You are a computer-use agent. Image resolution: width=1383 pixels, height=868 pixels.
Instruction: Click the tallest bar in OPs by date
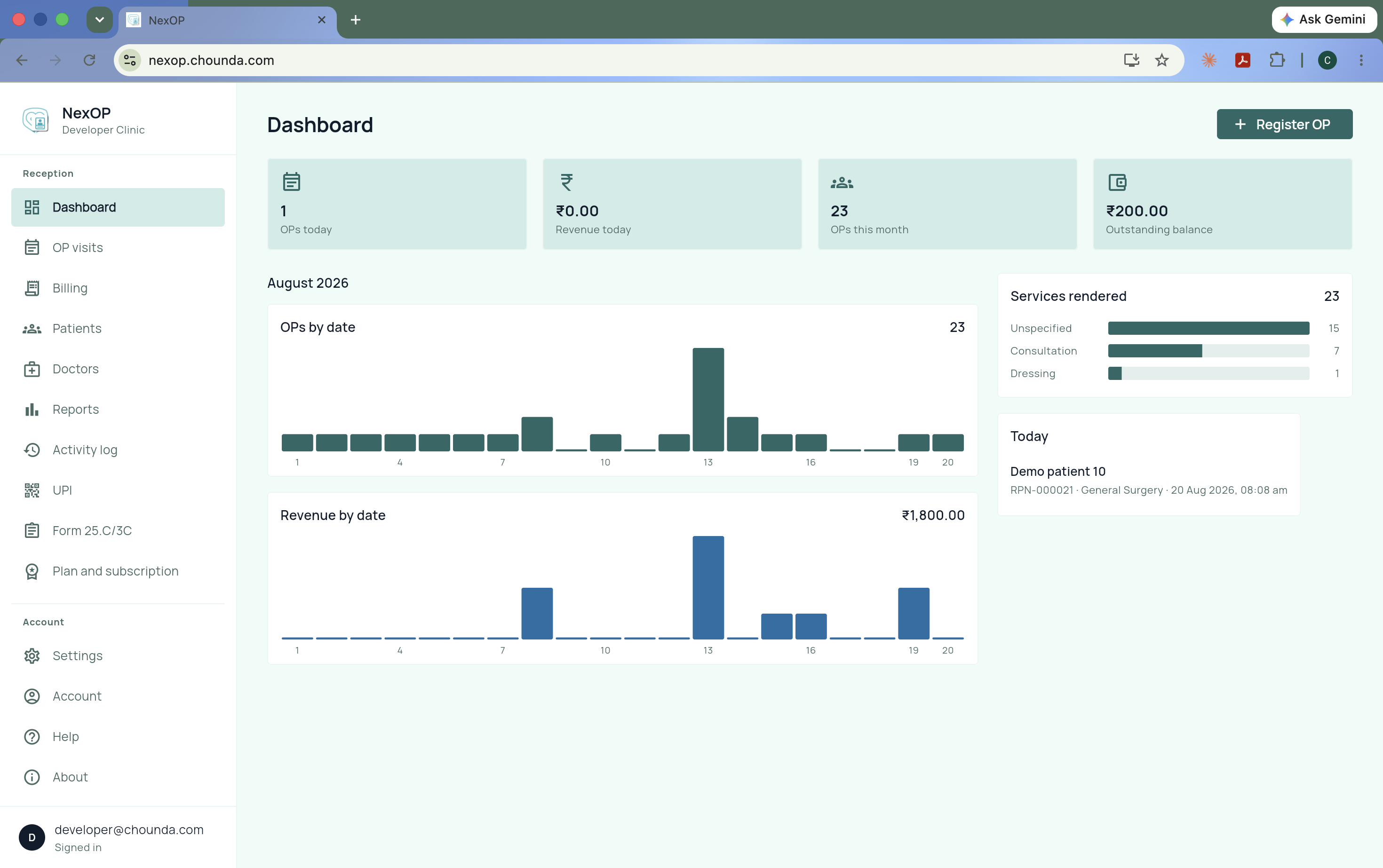point(708,399)
